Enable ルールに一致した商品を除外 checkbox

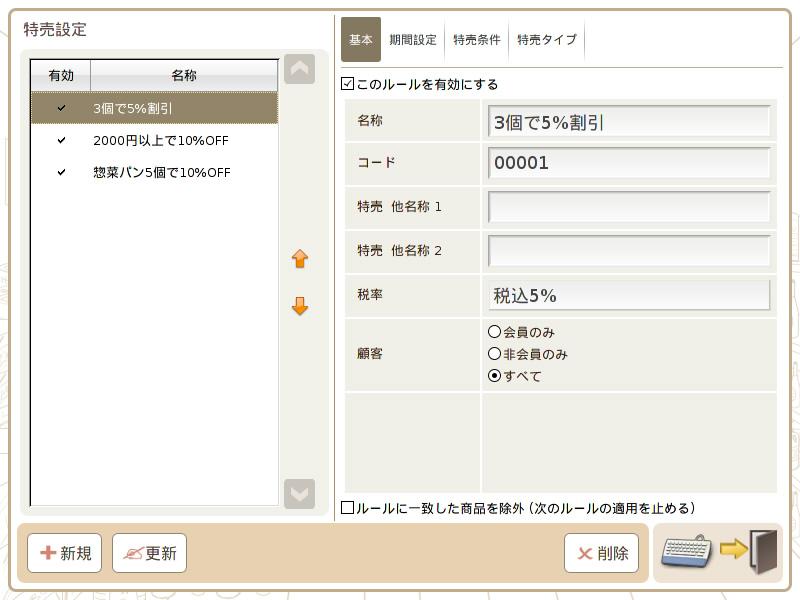[x=348, y=508]
